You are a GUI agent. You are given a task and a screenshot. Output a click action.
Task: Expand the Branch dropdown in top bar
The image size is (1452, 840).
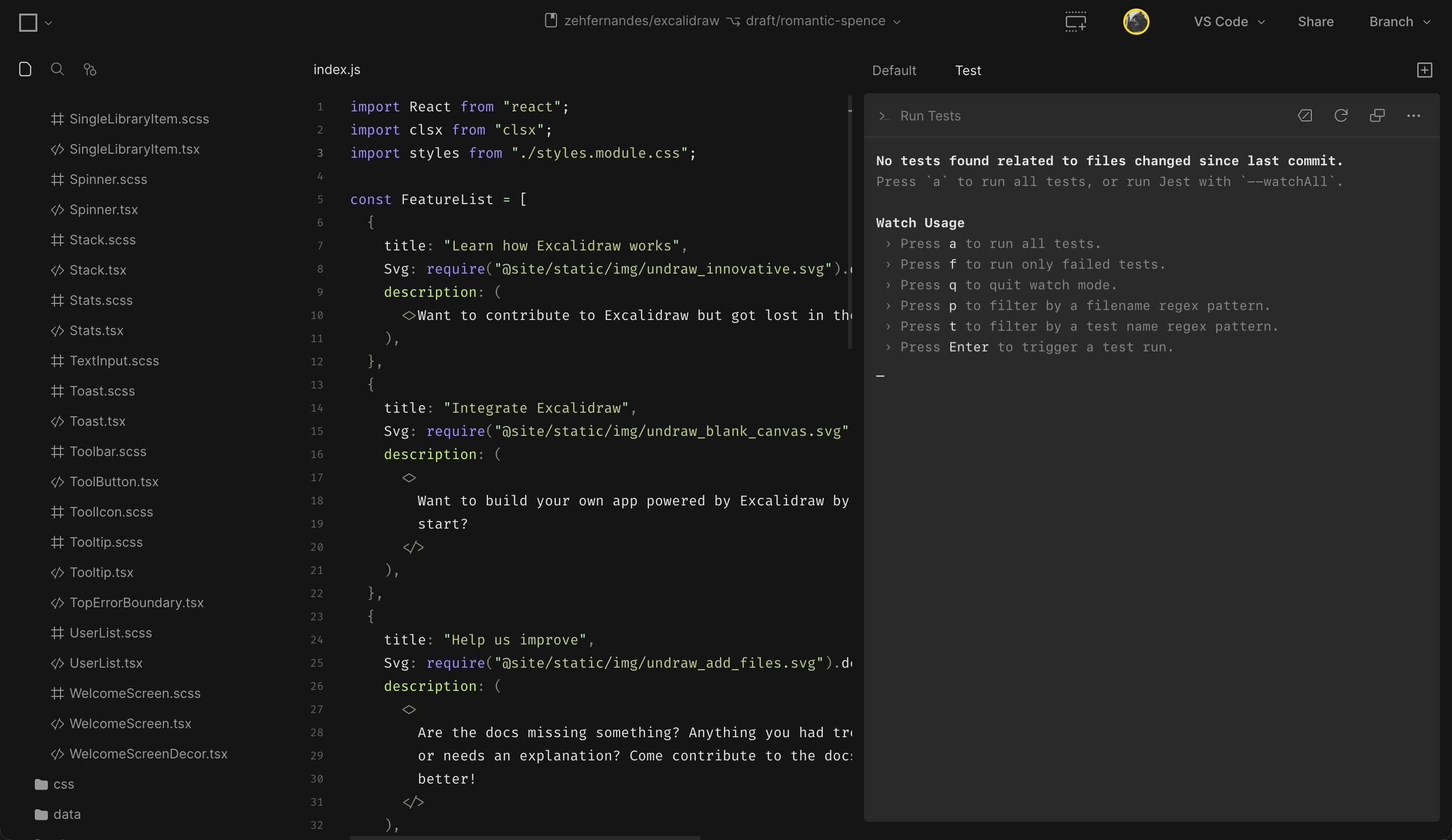(1399, 21)
